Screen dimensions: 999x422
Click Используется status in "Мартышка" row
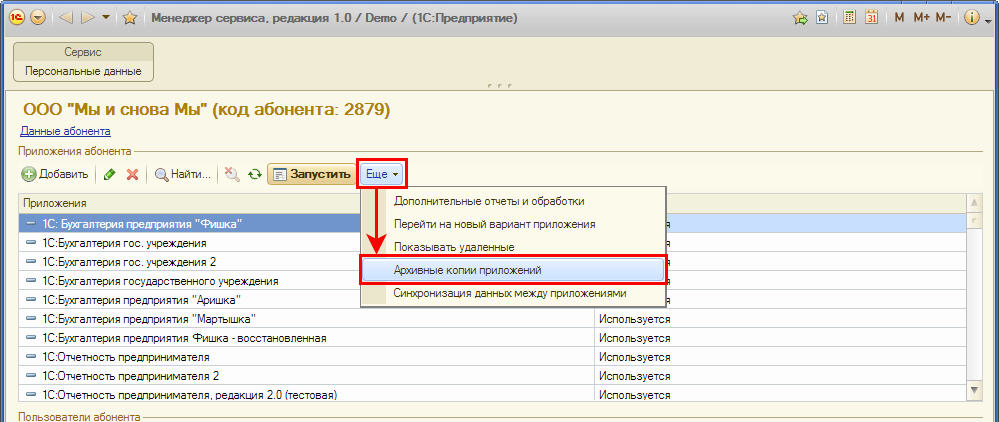click(635, 319)
